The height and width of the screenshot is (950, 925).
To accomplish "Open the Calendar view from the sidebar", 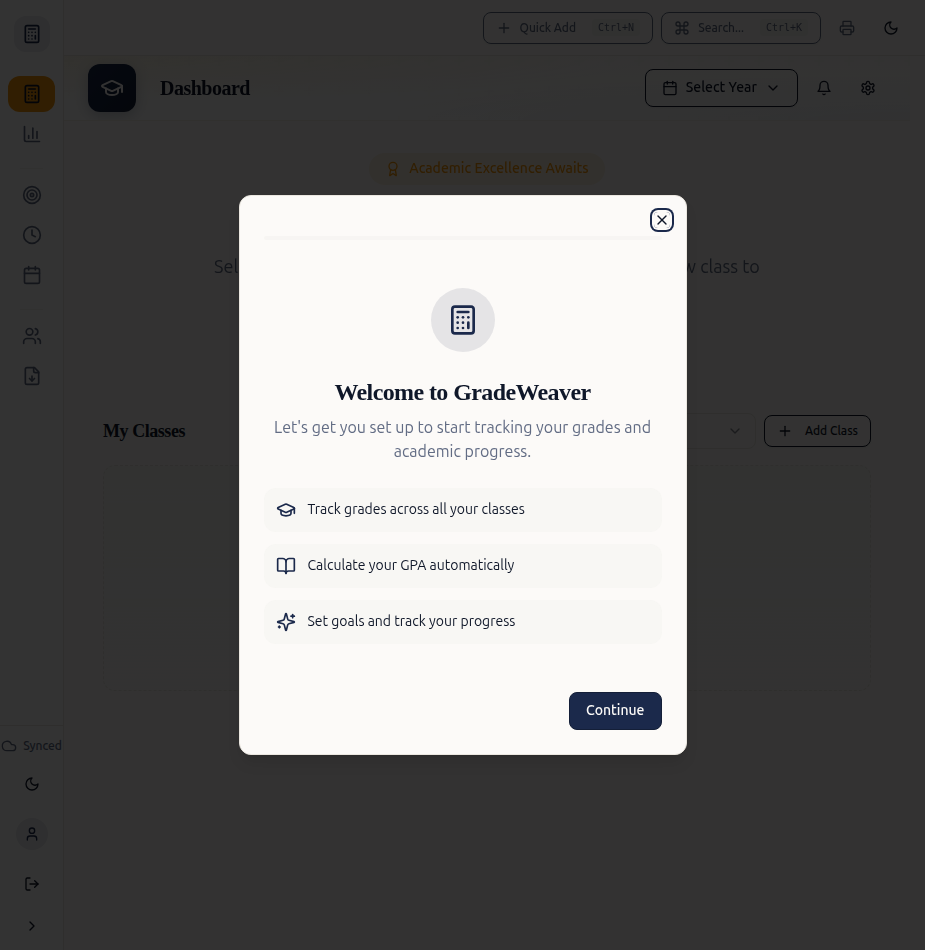I will coord(32,275).
